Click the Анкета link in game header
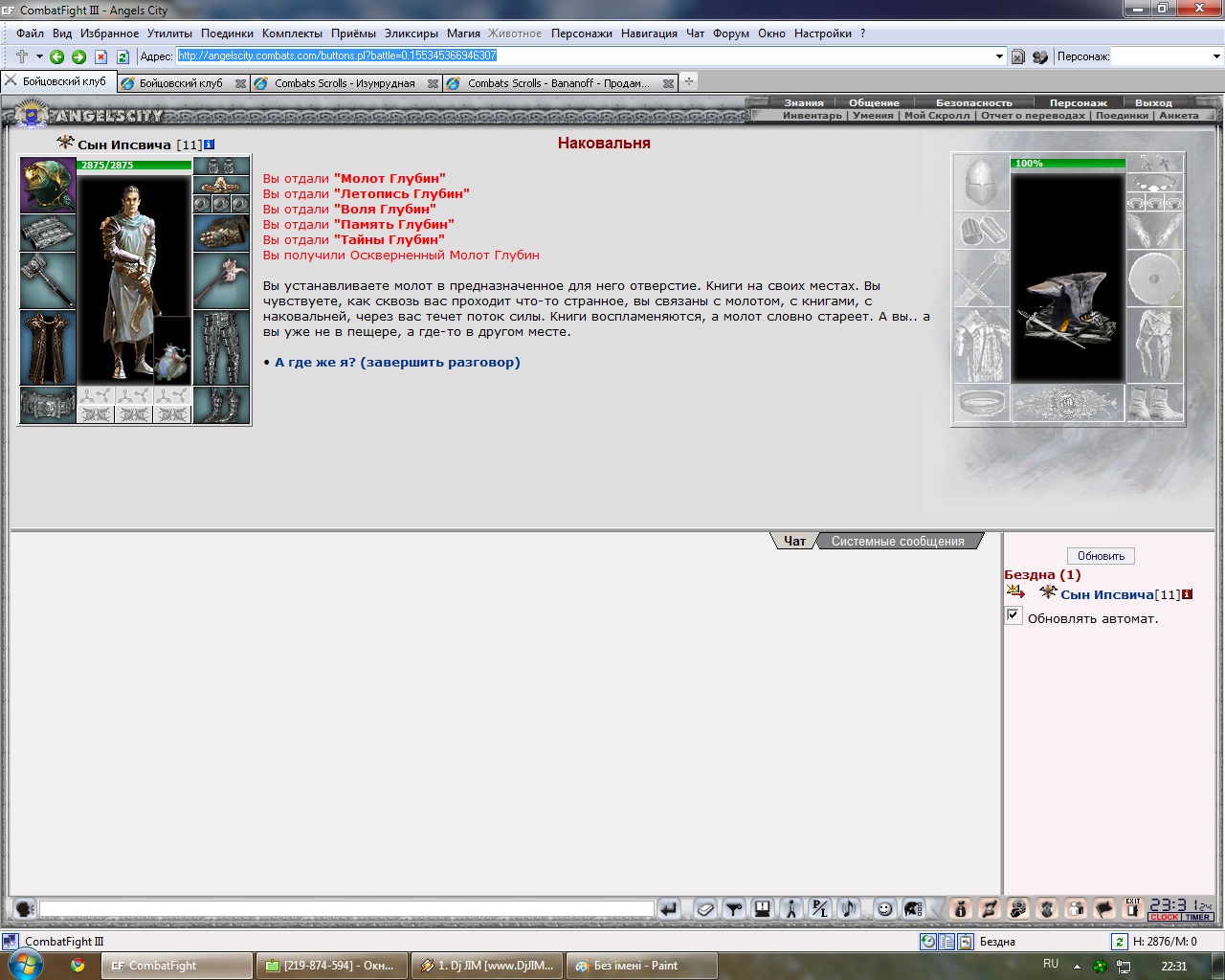The width and height of the screenshot is (1225, 980). click(1179, 115)
